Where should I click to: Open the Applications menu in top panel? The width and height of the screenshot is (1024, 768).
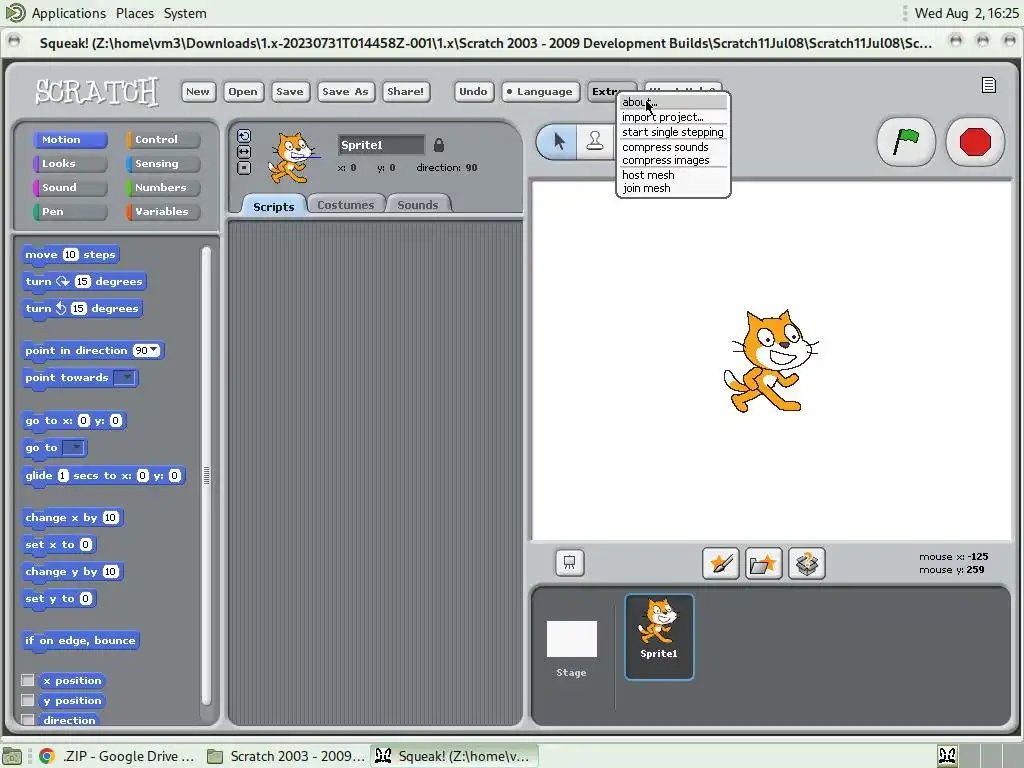[x=69, y=13]
